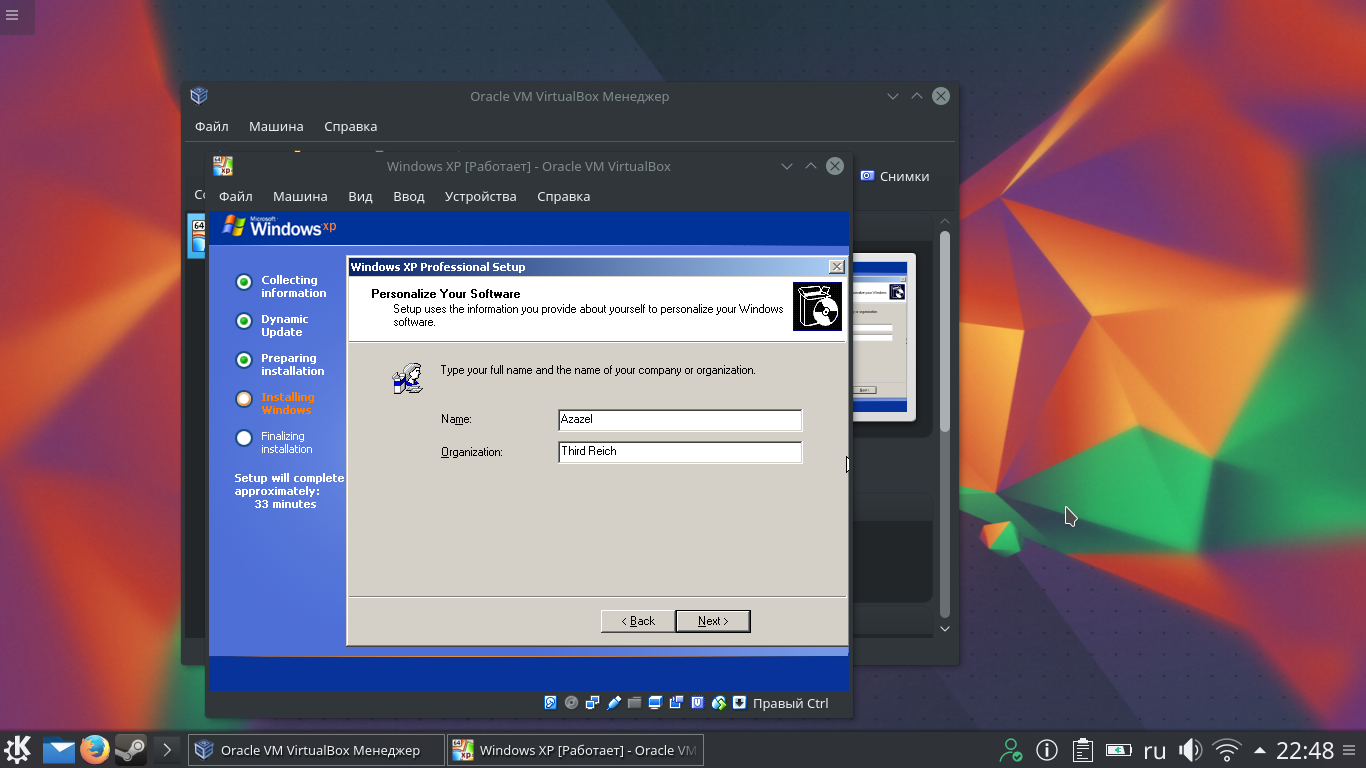Click the Back button in XP Setup
Viewport: 1366px width, 768px height.
(x=637, y=621)
